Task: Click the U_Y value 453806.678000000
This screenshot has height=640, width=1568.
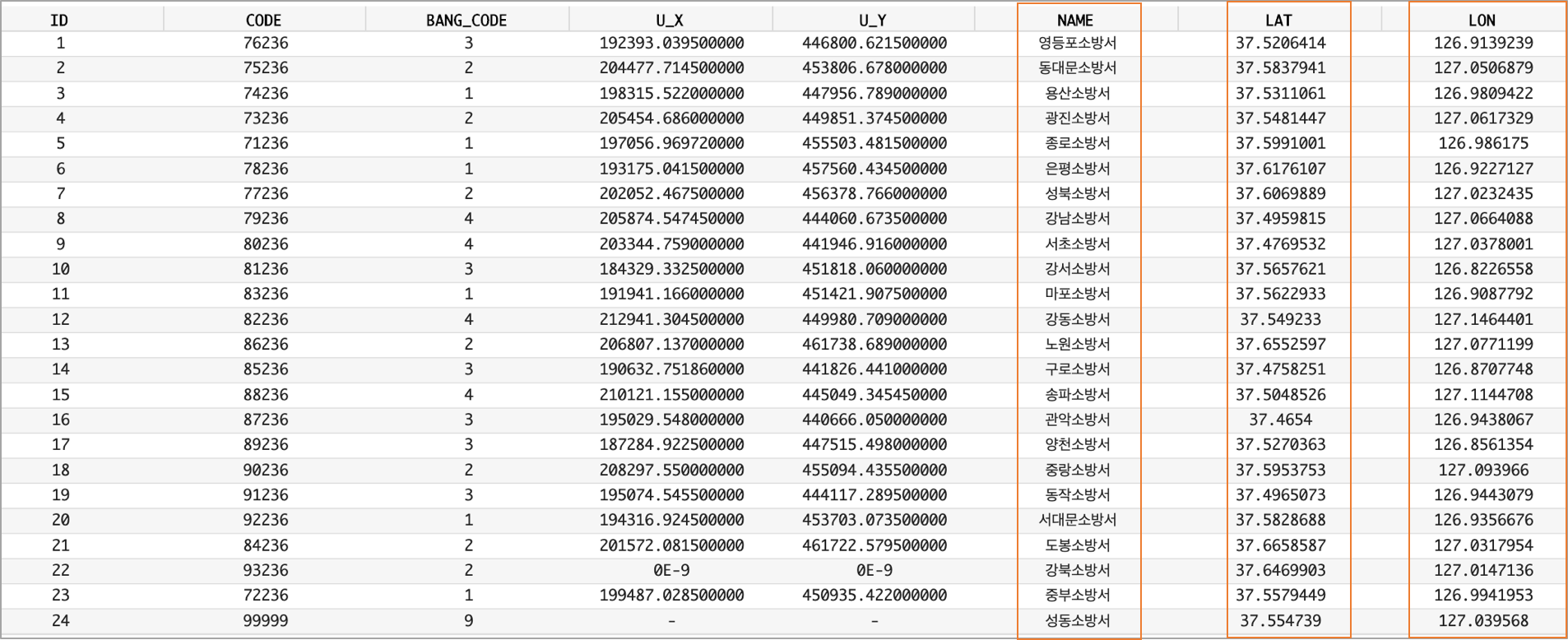Action: (874, 67)
